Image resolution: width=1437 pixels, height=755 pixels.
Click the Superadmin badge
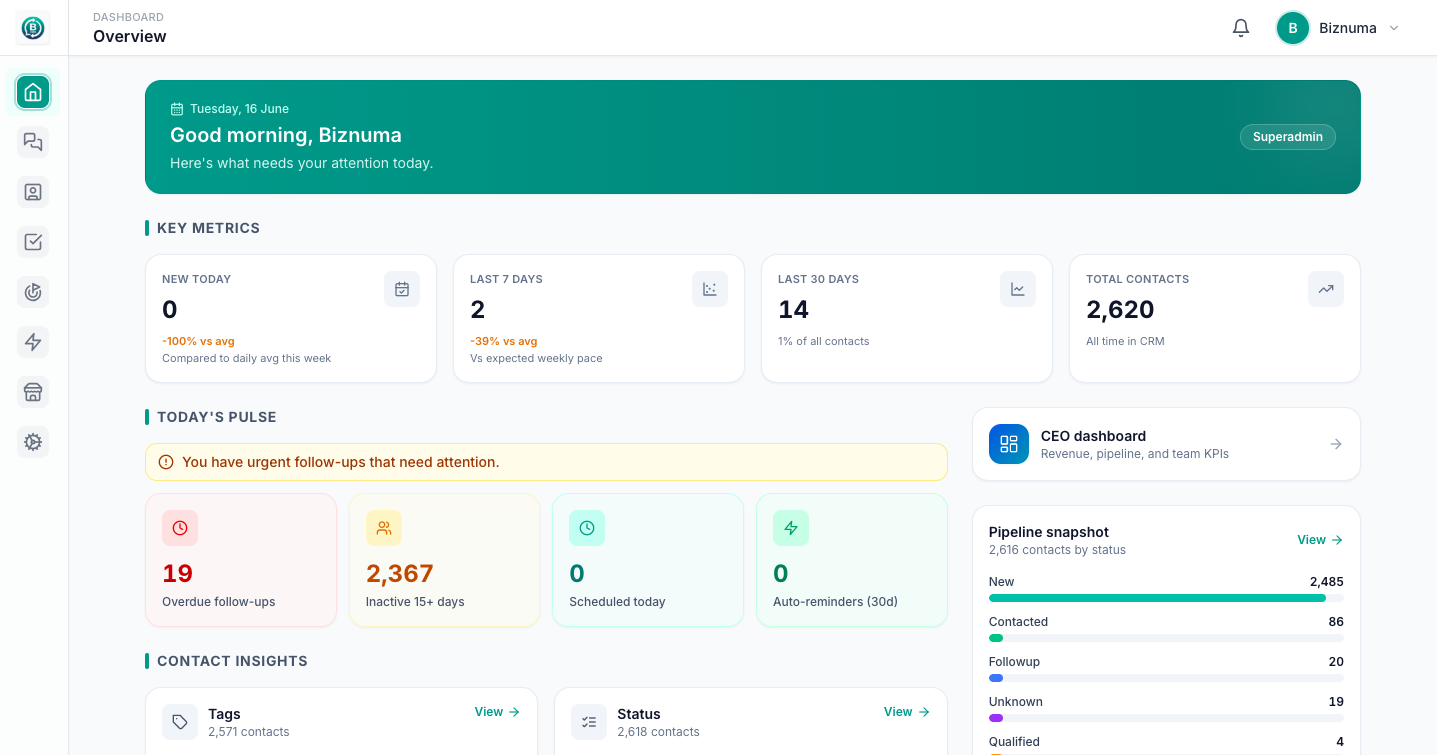point(1288,137)
